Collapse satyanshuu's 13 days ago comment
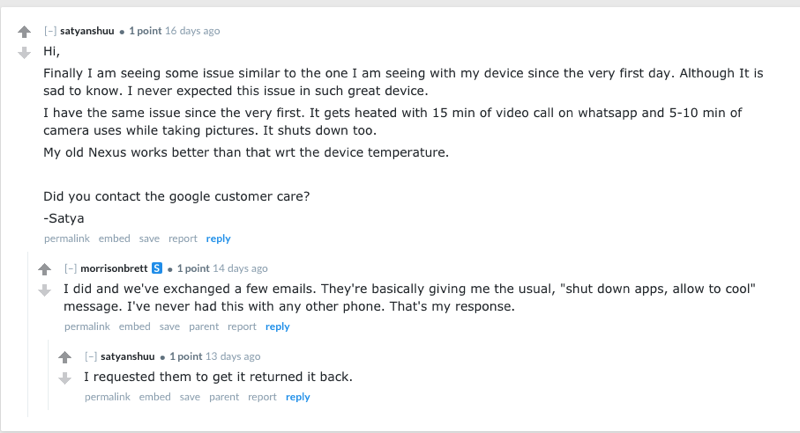800x433 pixels. [91, 356]
